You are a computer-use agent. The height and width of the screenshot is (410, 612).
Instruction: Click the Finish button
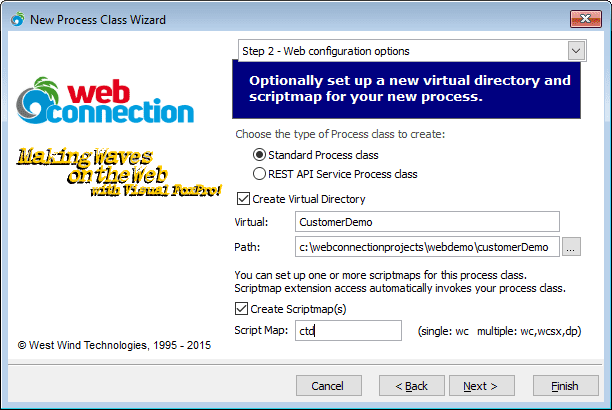coord(566,386)
